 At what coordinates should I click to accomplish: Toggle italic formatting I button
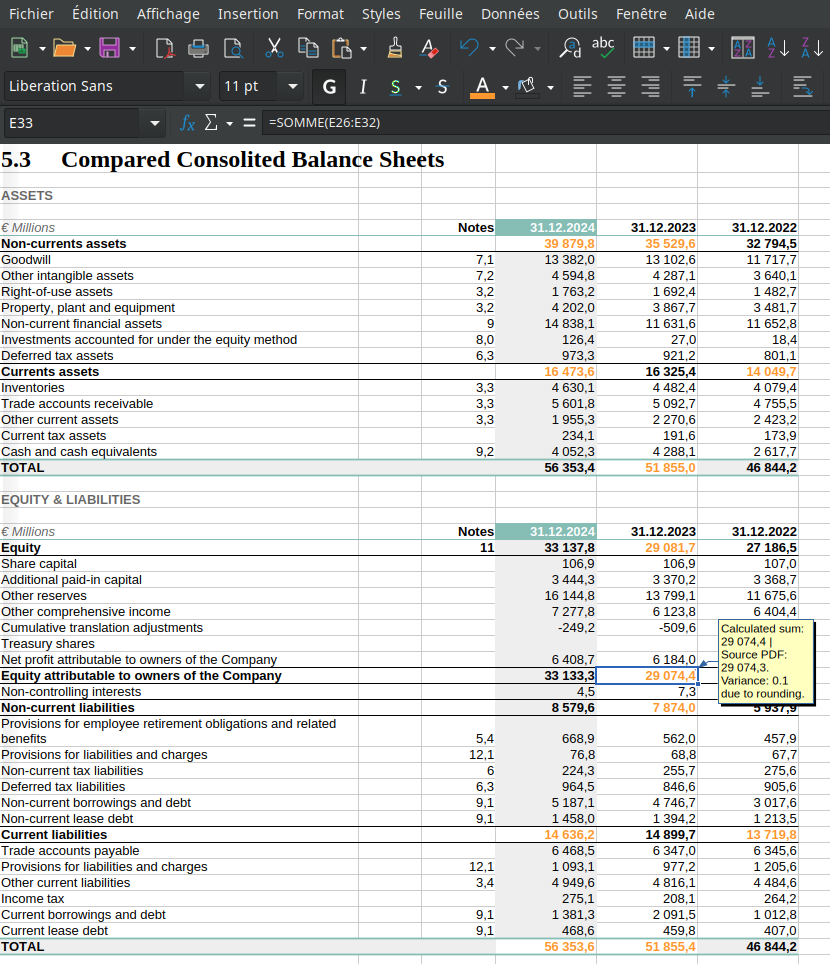pyautogui.click(x=363, y=87)
